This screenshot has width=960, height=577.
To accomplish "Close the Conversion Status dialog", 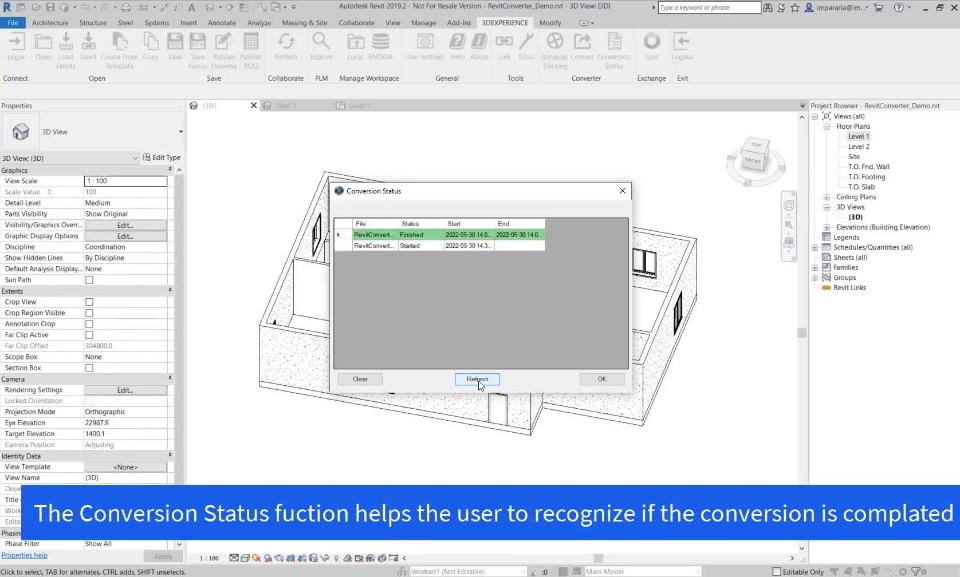I will coord(622,190).
